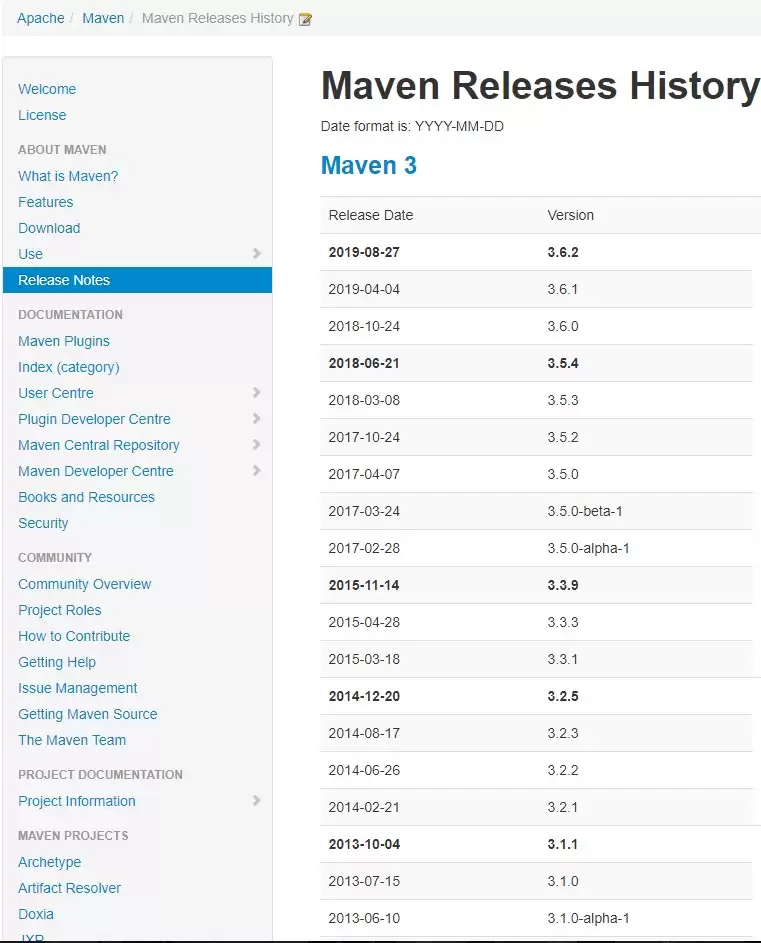Select the highlighted Release Notes item

click(x=137, y=280)
